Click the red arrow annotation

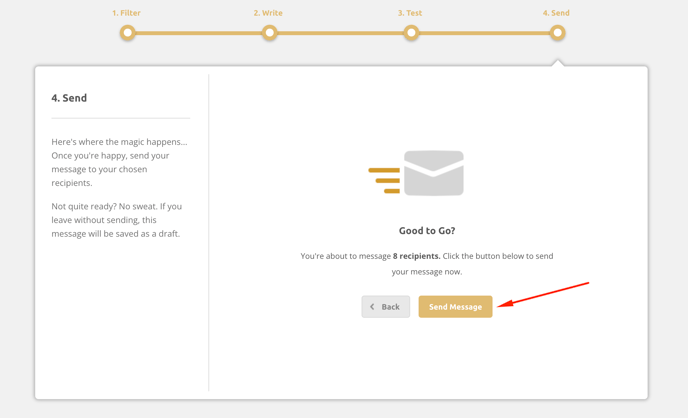pyautogui.click(x=544, y=294)
